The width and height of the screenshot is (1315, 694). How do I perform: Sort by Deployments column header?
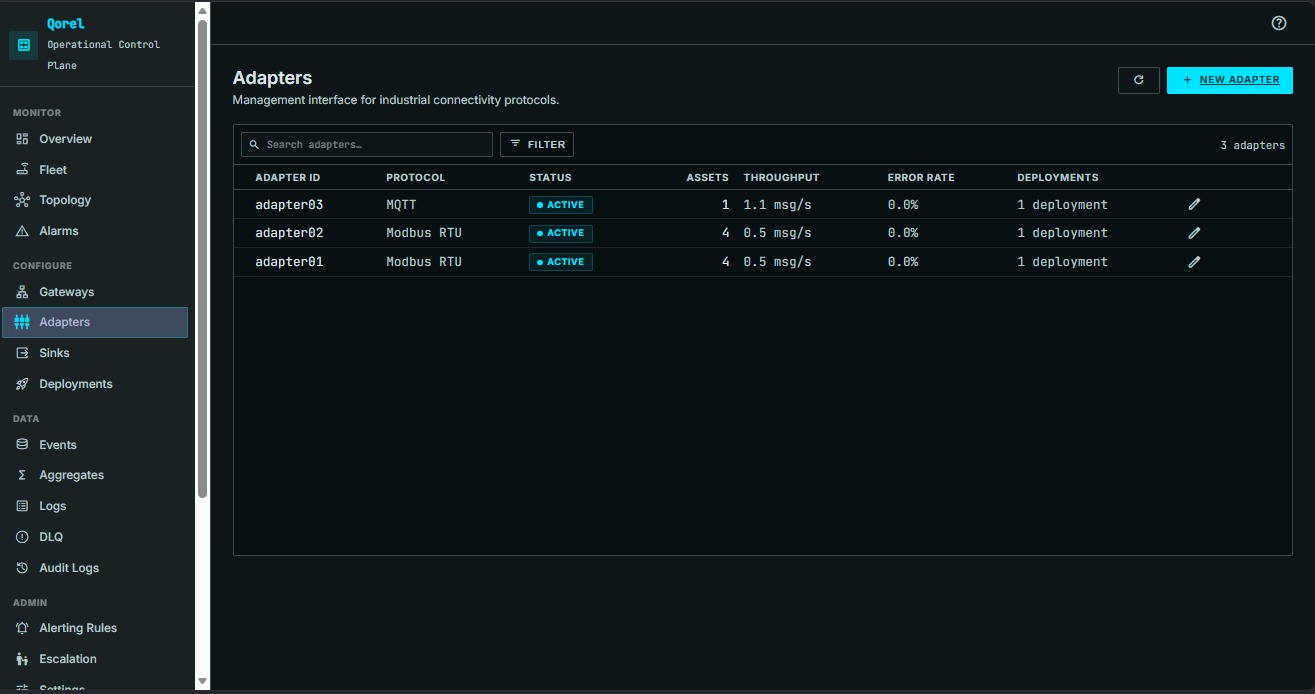(x=1058, y=178)
